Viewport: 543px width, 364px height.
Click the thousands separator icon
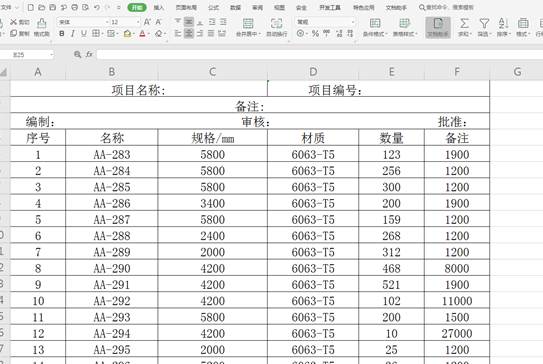coord(326,34)
